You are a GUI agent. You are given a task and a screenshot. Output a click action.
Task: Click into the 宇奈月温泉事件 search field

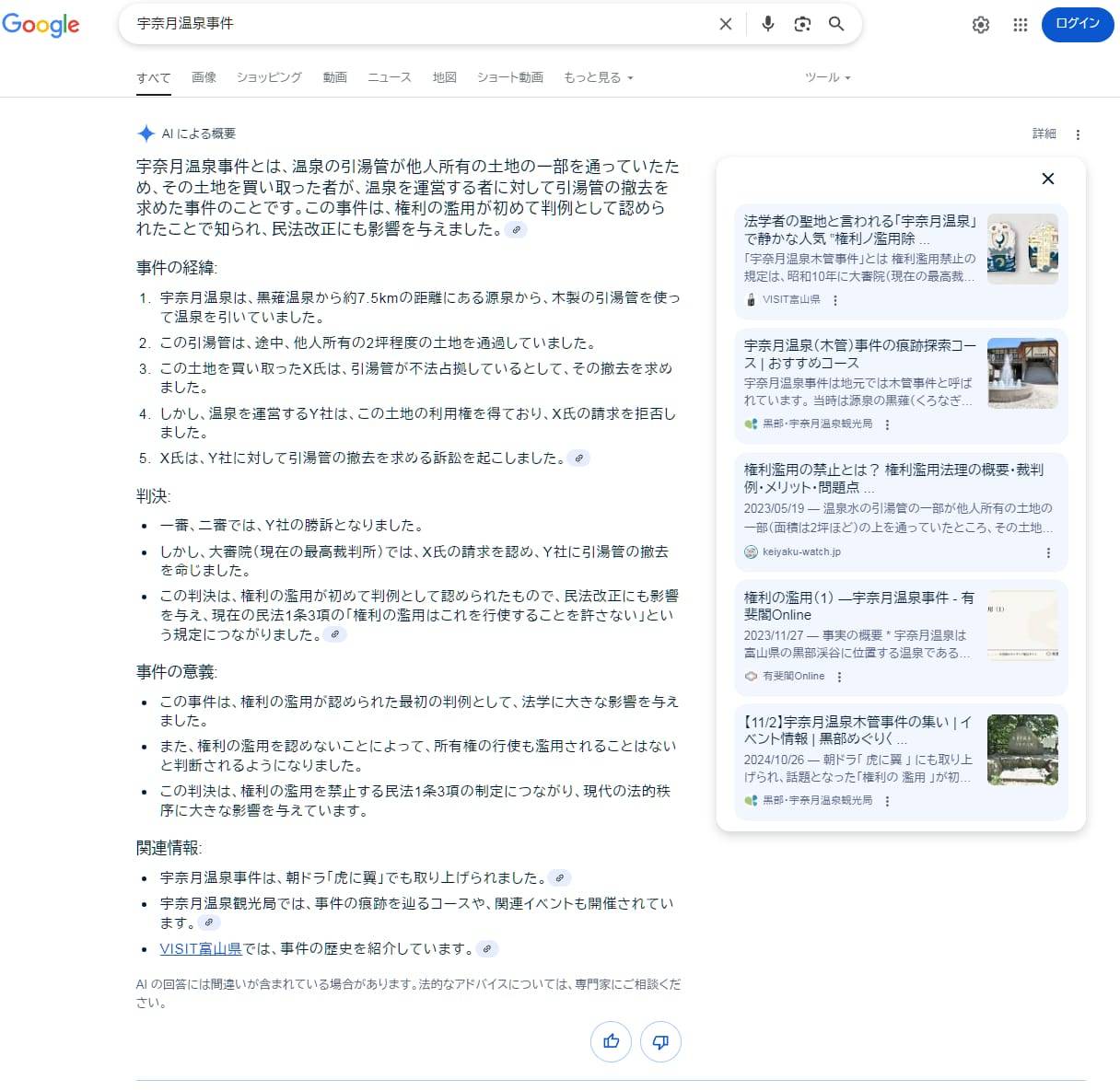pos(419,24)
